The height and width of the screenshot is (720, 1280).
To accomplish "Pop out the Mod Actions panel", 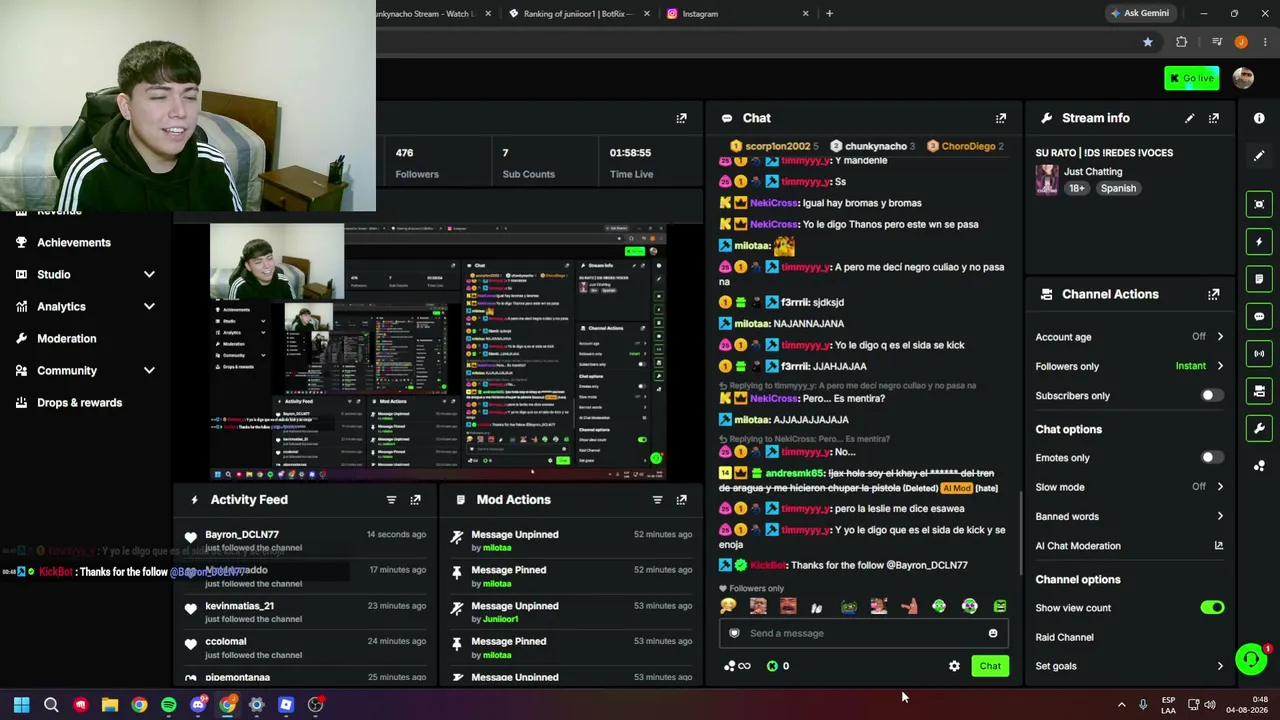I will (x=681, y=500).
